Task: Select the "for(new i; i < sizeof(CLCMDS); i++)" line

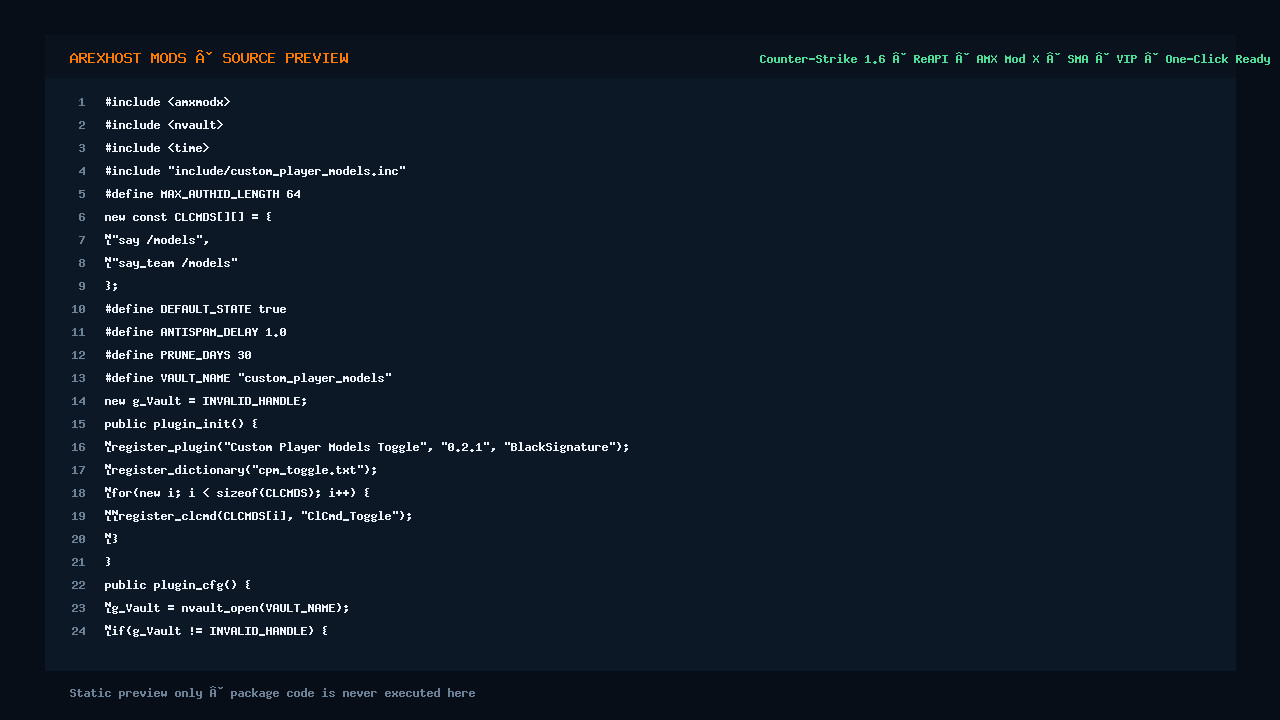Action: pos(237,493)
